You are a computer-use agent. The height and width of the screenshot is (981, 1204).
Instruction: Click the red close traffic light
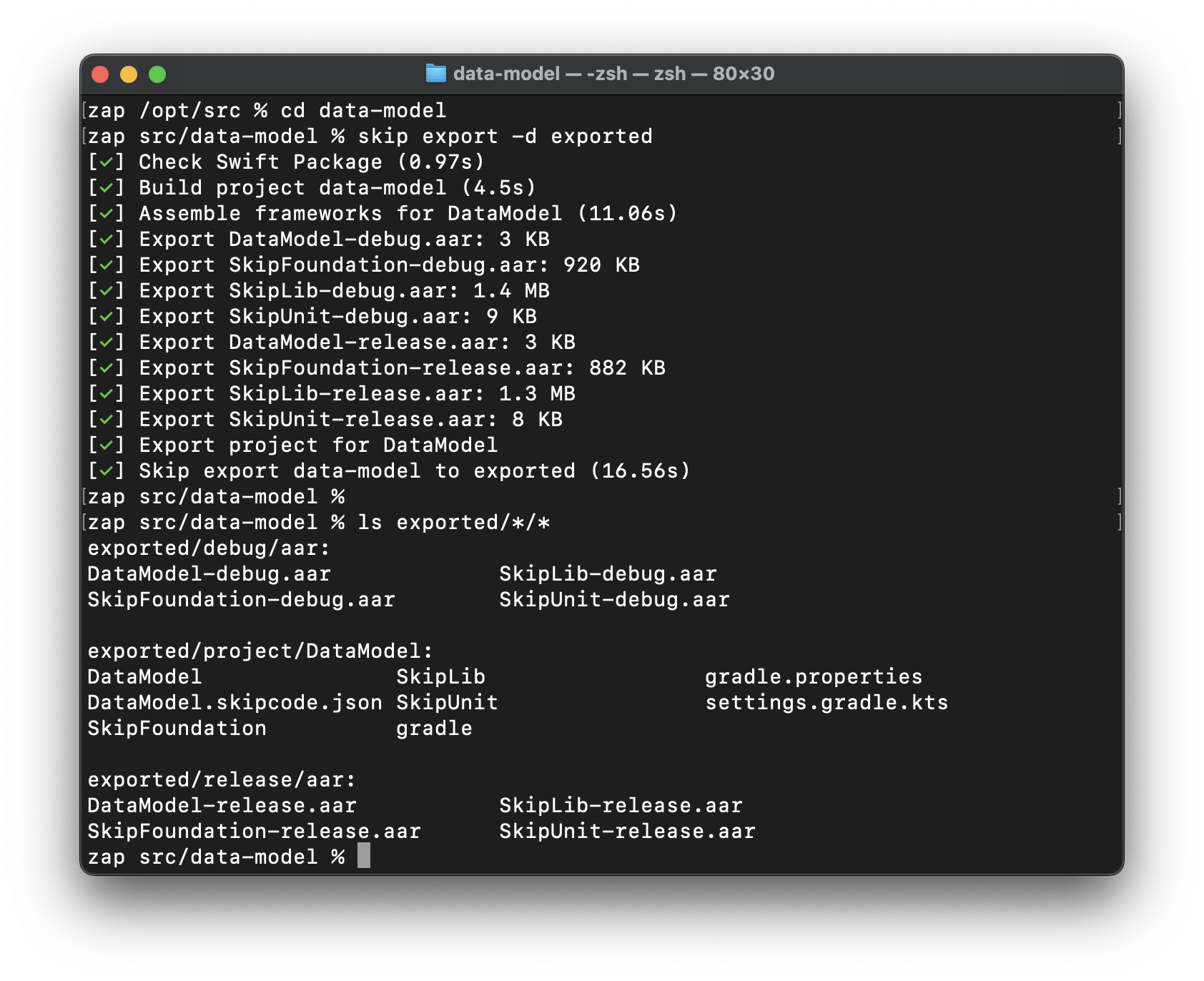pos(102,73)
